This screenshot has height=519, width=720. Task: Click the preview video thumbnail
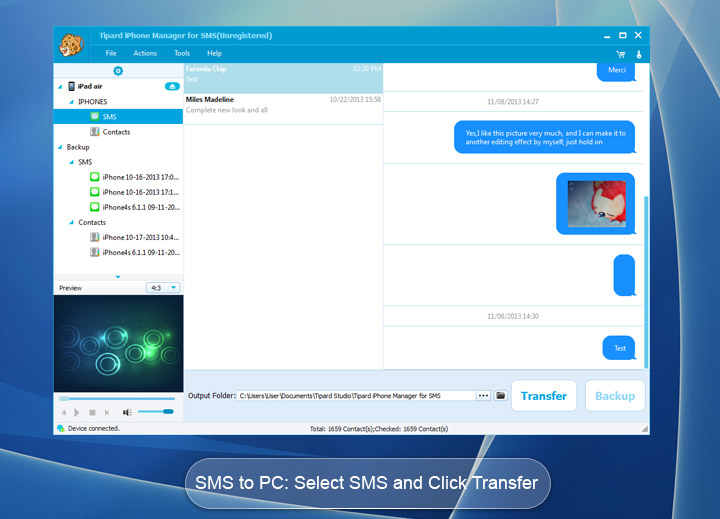[118, 344]
